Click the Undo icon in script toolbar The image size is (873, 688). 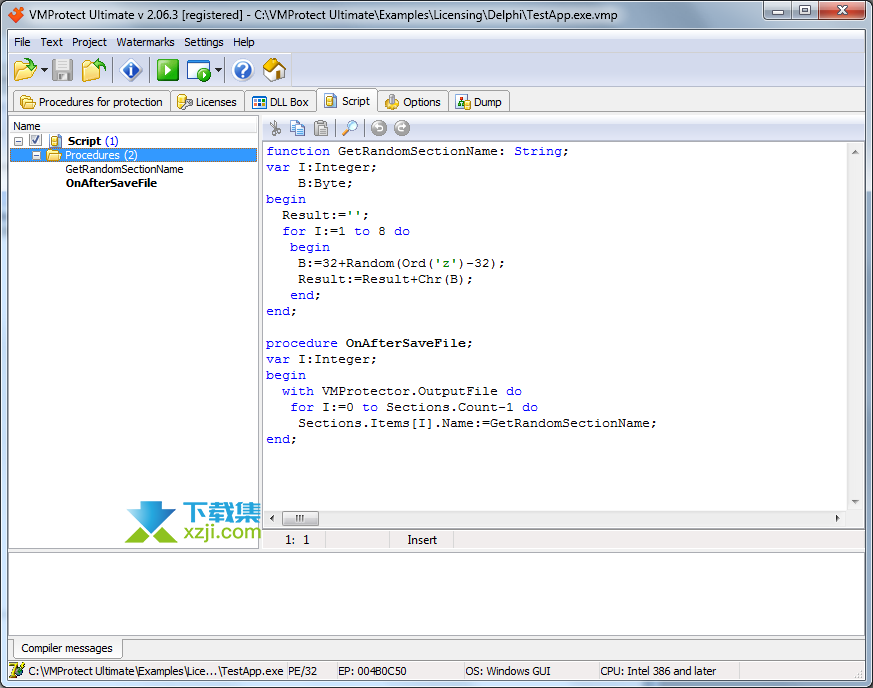coord(379,129)
